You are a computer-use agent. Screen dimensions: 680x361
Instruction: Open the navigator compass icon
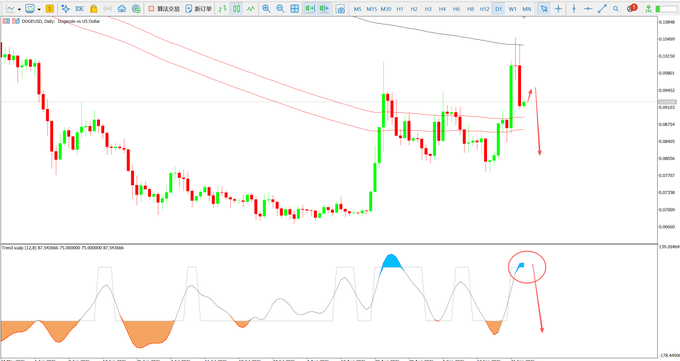65,9
